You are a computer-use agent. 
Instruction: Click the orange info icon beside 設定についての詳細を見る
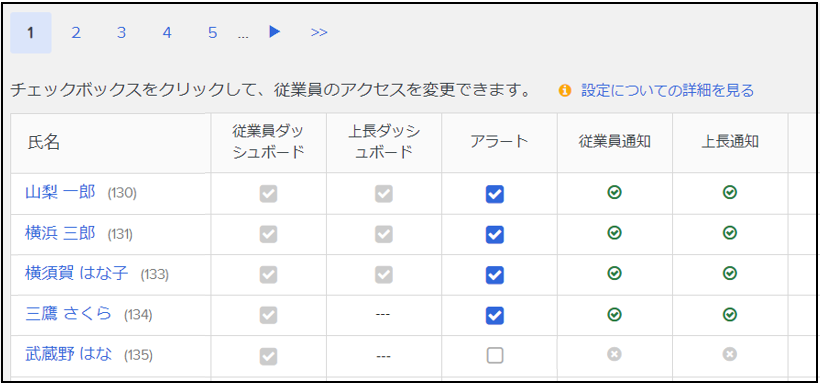[x=564, y=90]
